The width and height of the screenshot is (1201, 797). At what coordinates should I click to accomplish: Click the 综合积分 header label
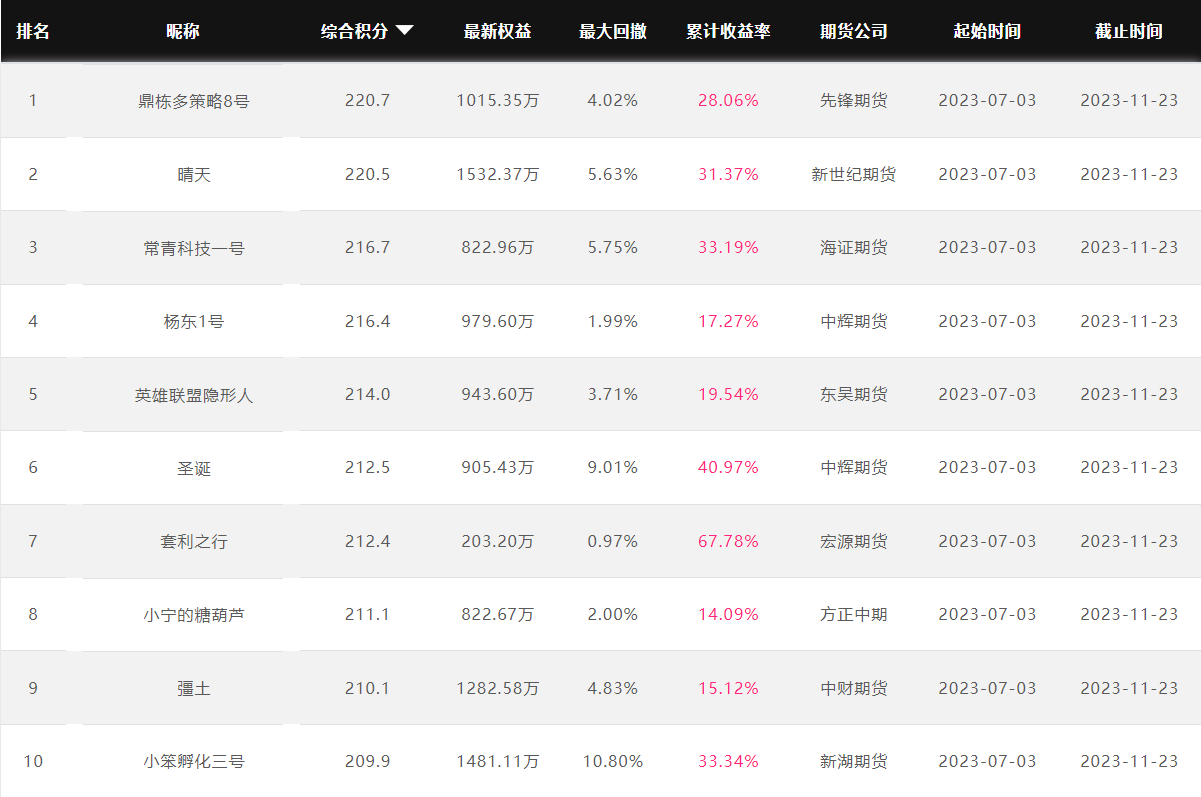[354, 31]
